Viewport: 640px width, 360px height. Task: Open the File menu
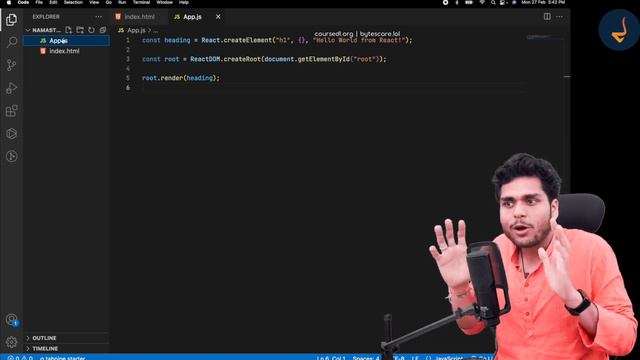point(39,2)
